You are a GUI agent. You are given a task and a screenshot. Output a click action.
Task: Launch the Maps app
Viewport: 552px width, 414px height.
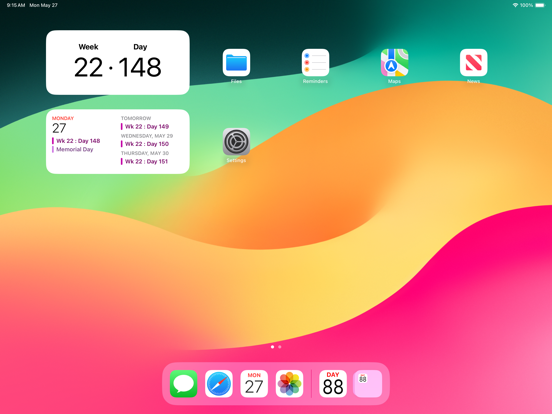(x=394, y=63)
